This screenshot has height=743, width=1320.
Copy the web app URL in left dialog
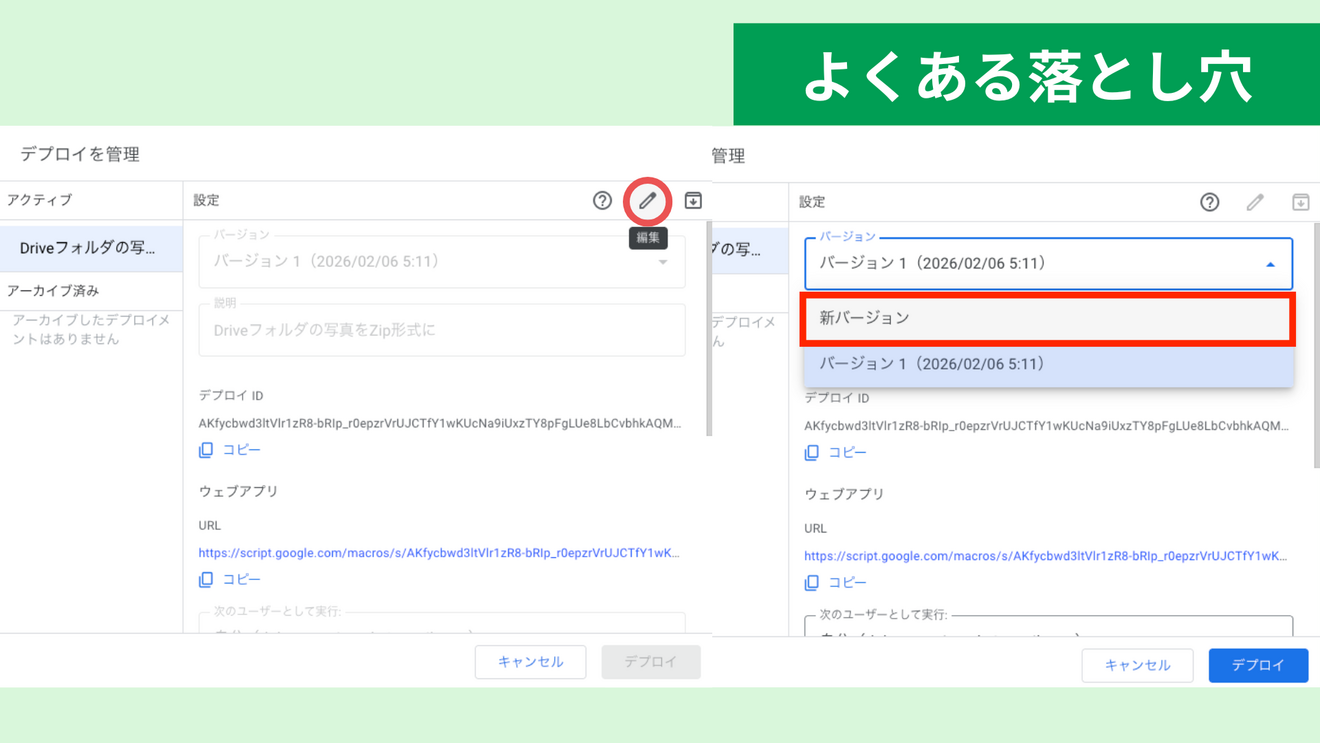230,579
